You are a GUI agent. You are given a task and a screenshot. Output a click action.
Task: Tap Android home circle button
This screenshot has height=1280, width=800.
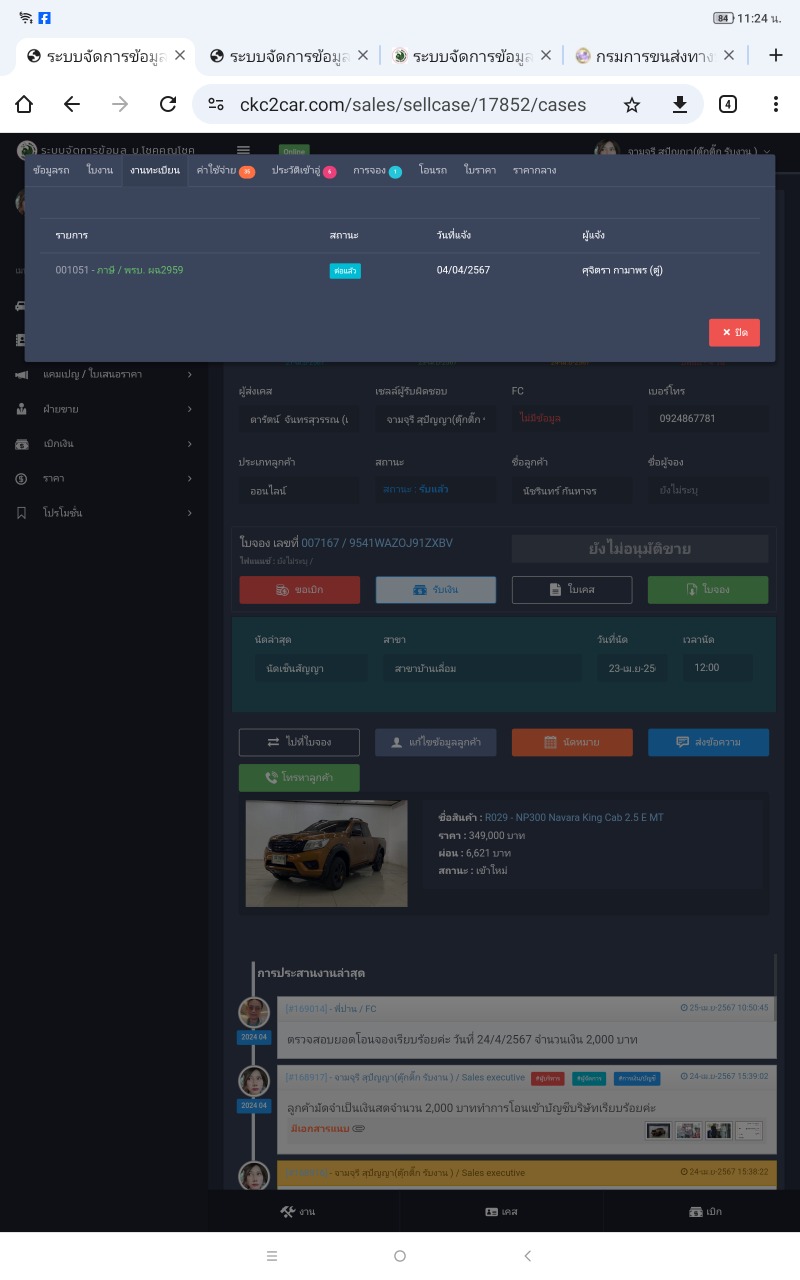(x=400, y=1256)
